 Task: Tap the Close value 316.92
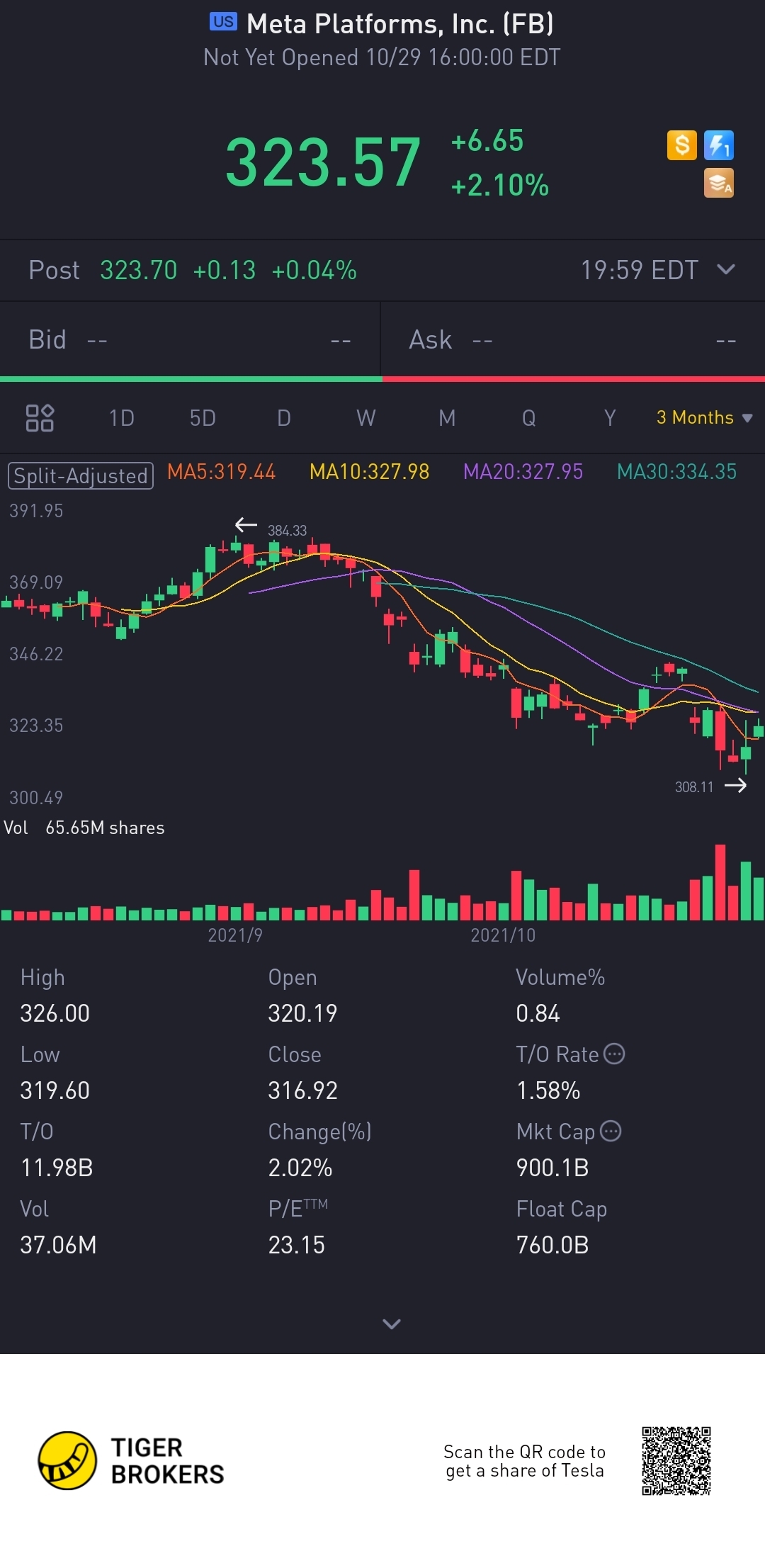coord(302,1090)
